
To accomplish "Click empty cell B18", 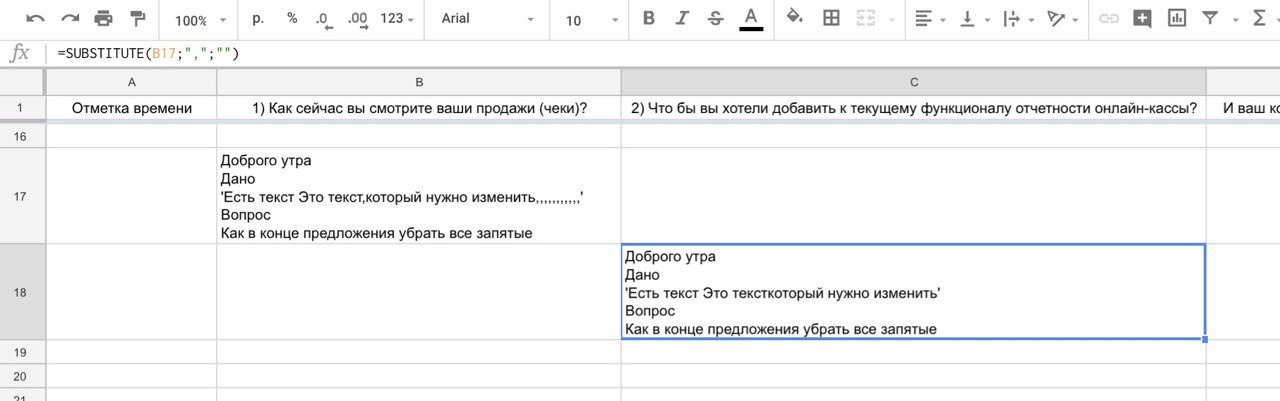I will (419, 292).
